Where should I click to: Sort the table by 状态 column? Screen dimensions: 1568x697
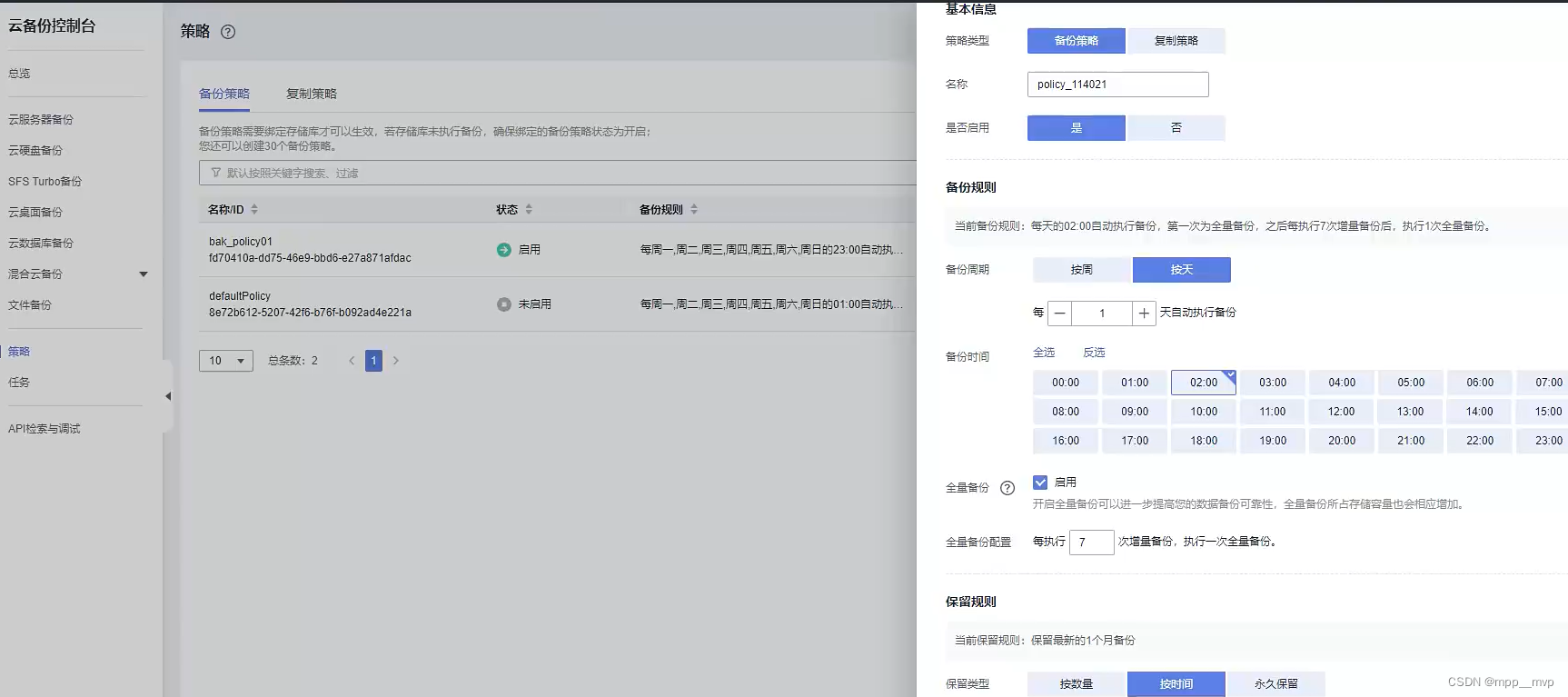tap(529, 209)
